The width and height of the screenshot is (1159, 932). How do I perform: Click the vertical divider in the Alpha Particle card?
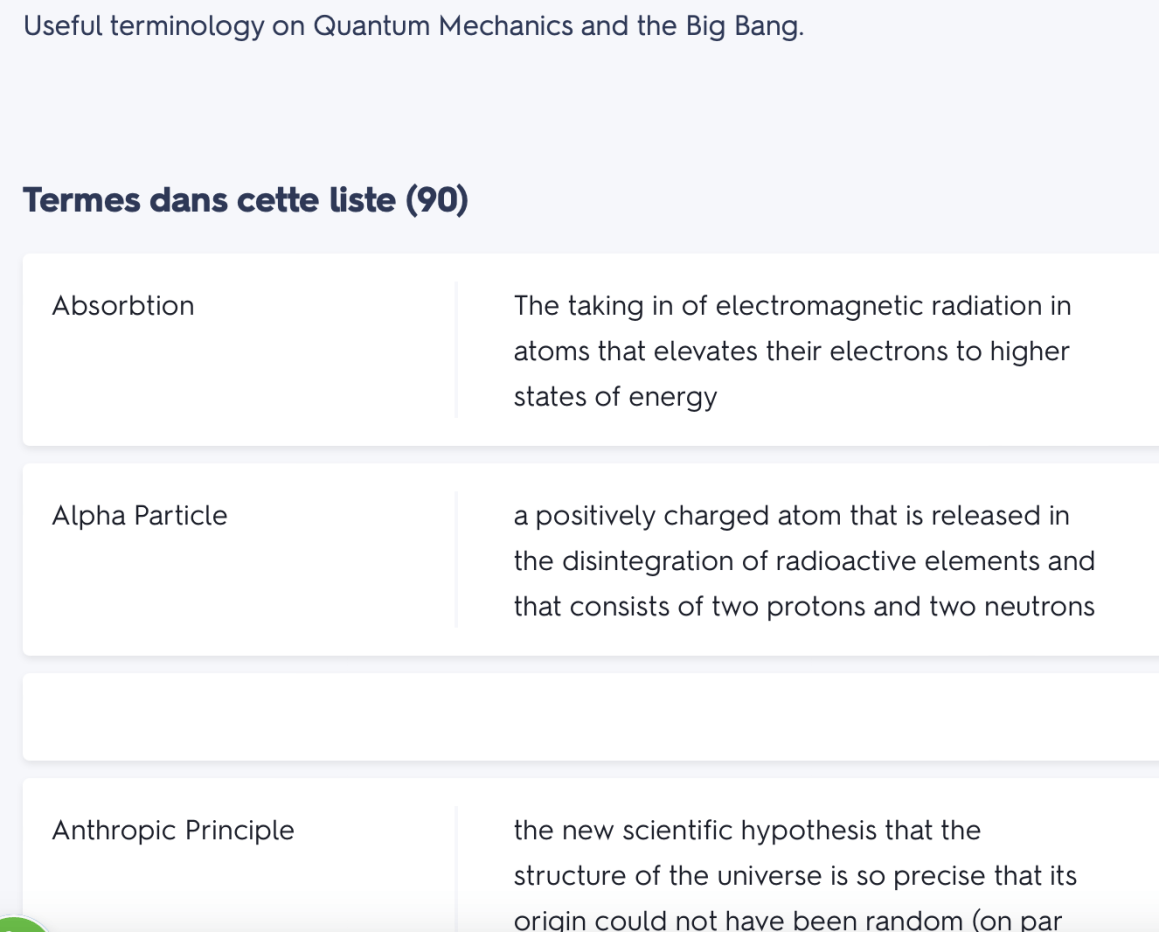(x=456, y=560)
